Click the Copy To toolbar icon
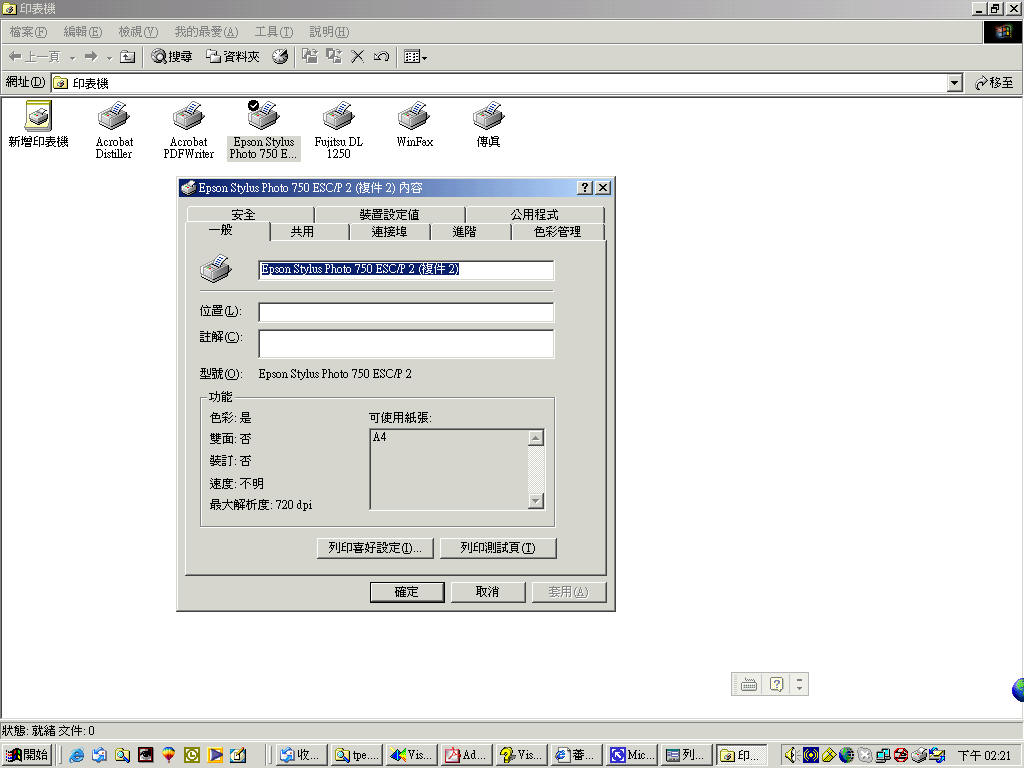The width and height of the screenshot is (1024, 768). click(334, 57)
